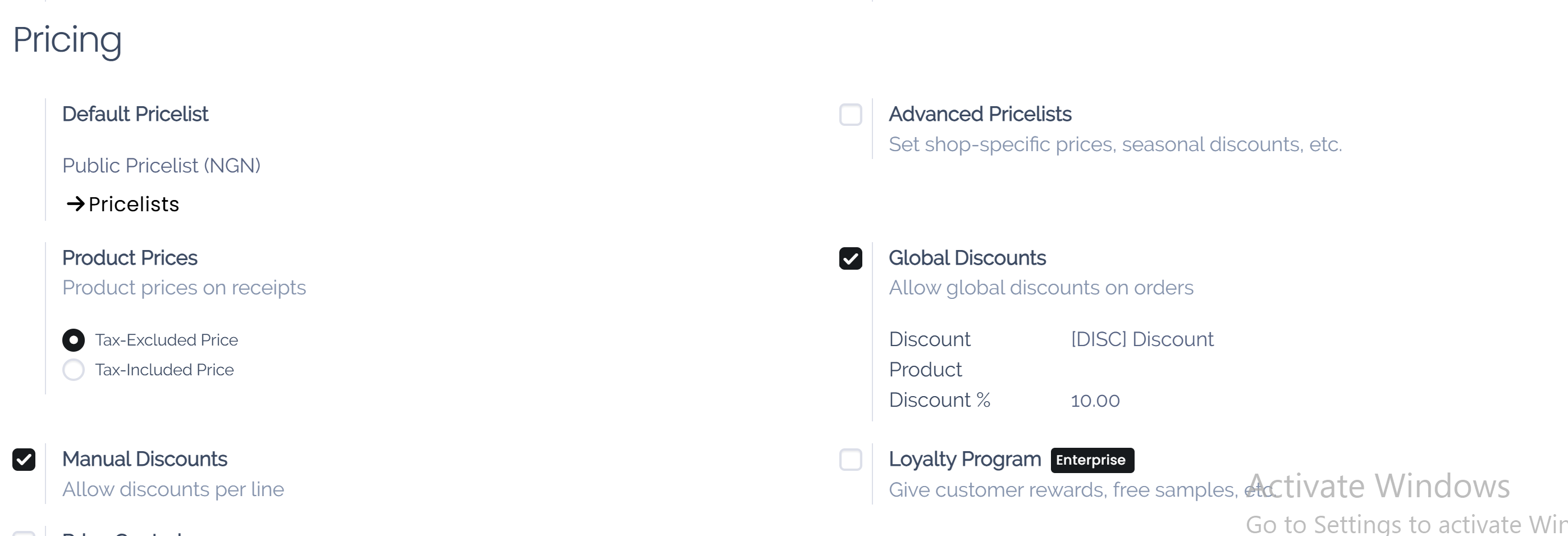1568x536 pixels.
Task: Click the Default Pricelist setting label
Action: pyautogui.click(x=135, y=114)
